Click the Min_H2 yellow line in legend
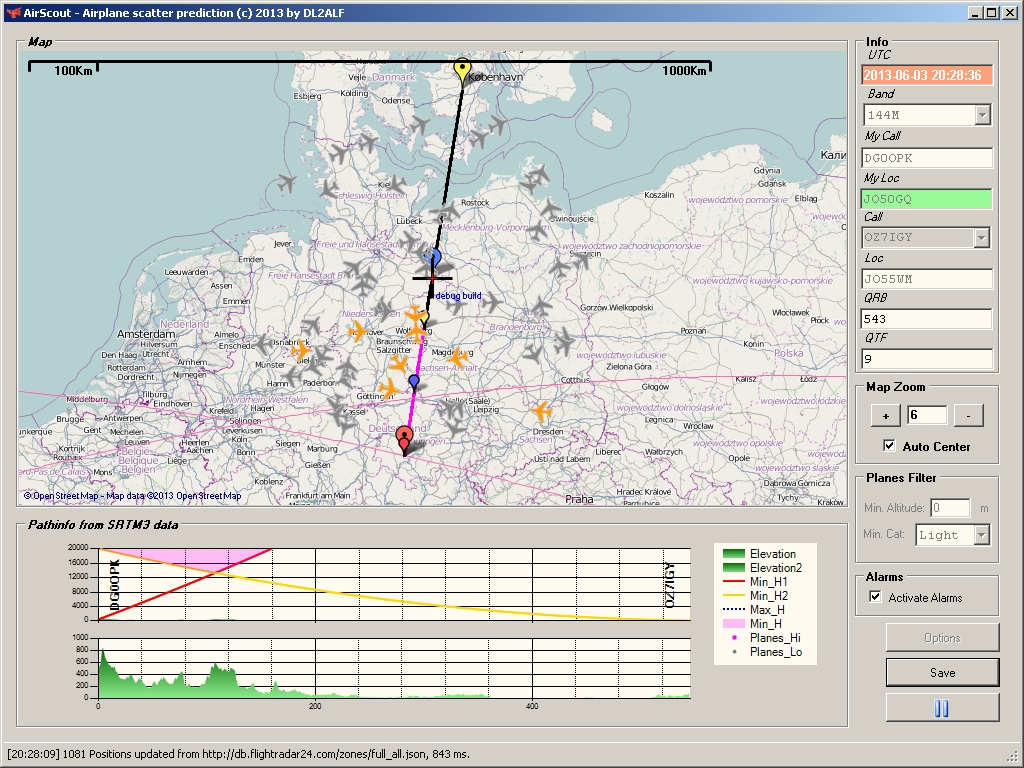The image size is (1024, 768). click(x=733, y=596)
